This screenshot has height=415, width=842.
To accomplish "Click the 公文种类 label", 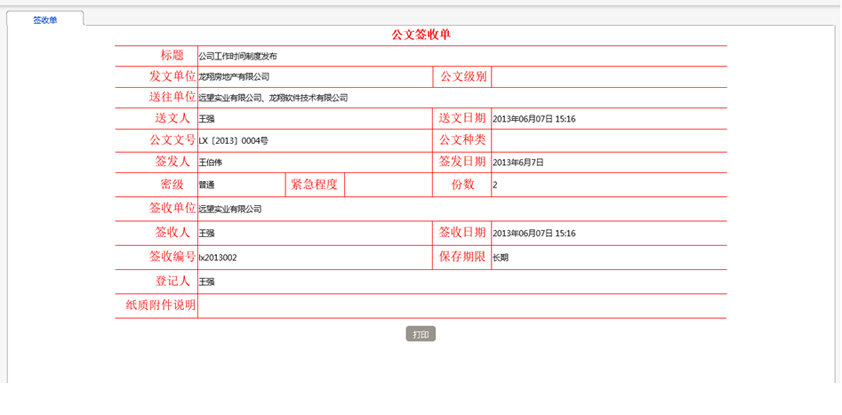I will [x=462, y=140].
